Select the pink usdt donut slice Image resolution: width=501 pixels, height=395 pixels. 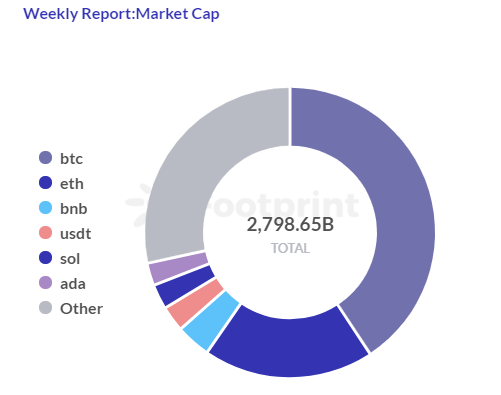tap(196, 302)
